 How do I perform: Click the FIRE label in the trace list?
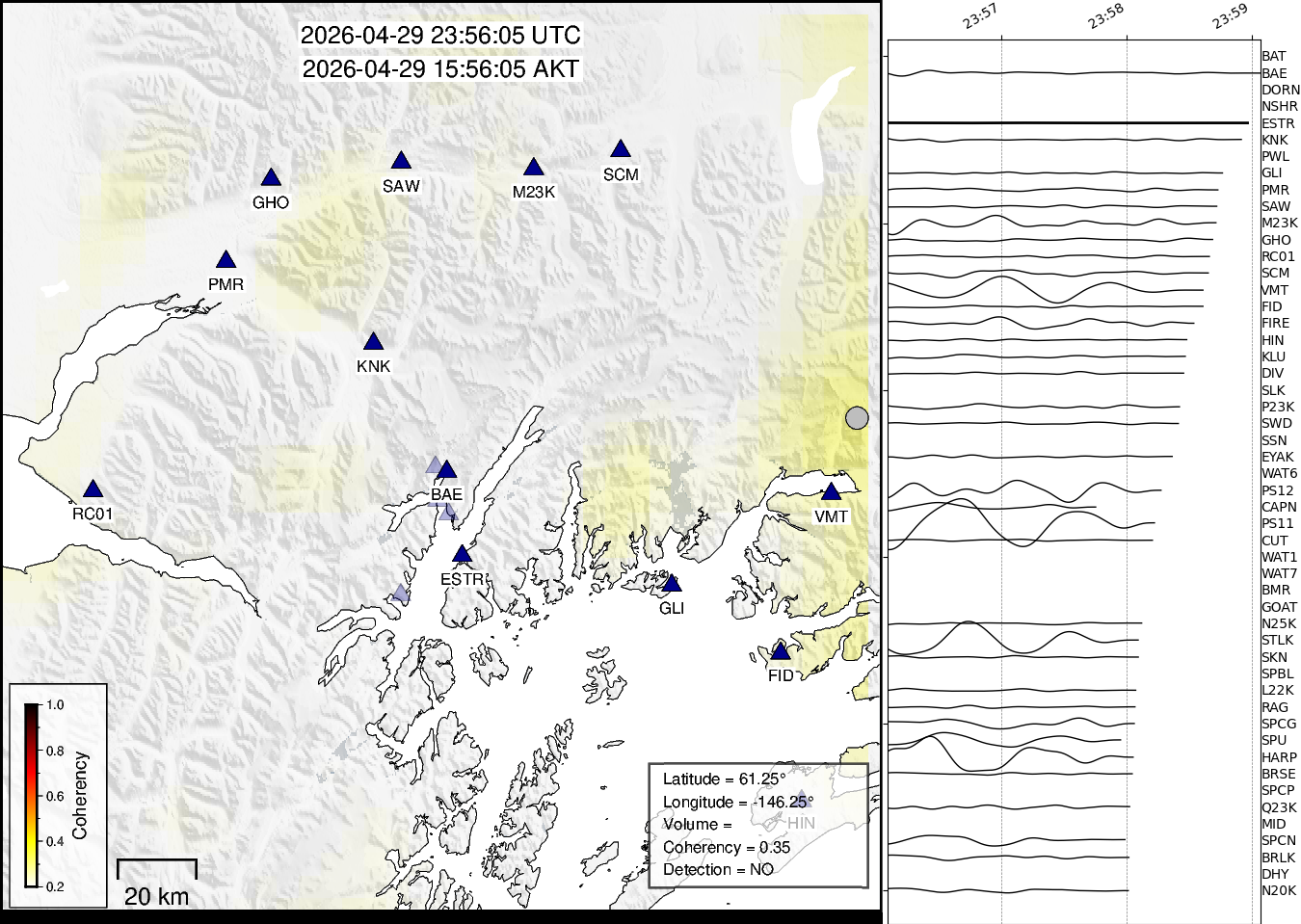[x=1275, y=324]
